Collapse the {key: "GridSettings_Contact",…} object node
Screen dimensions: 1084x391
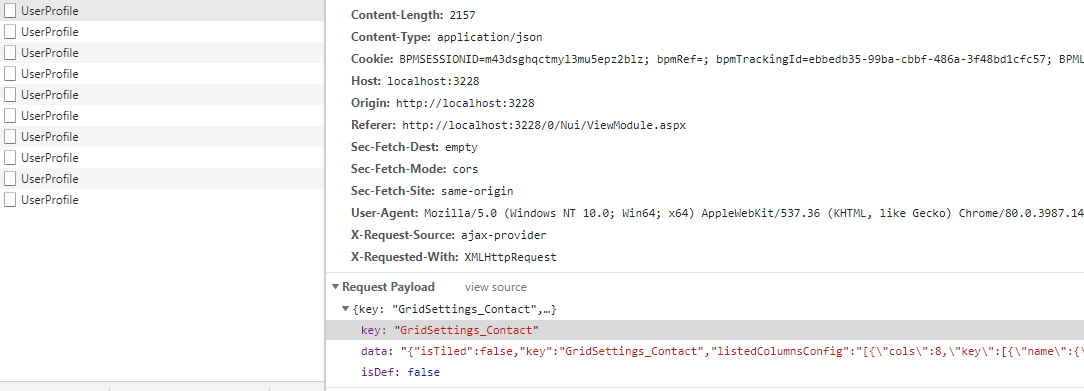point(346,309)
